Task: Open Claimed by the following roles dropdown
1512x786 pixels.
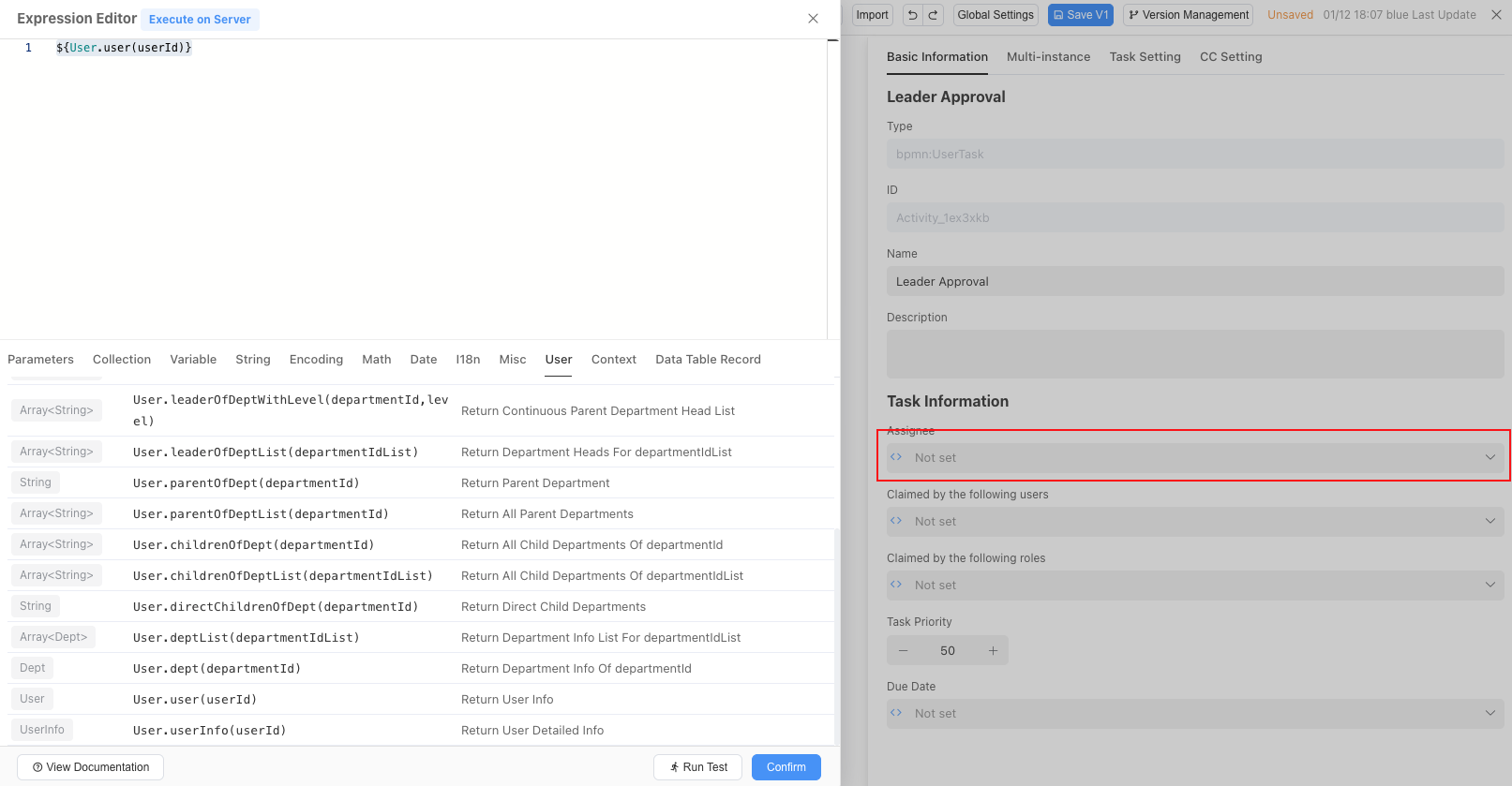Action: (x=1490, y=585)
